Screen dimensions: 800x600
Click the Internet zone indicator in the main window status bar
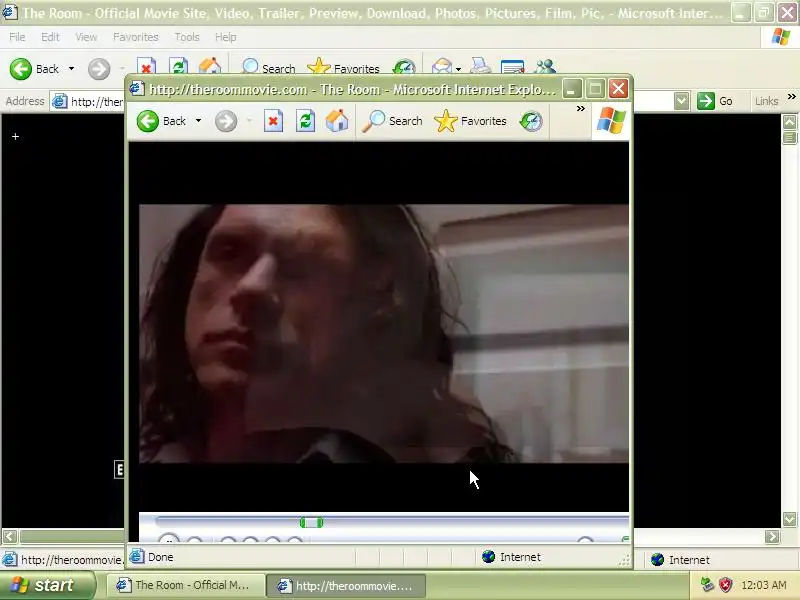(x=681, y=560)
